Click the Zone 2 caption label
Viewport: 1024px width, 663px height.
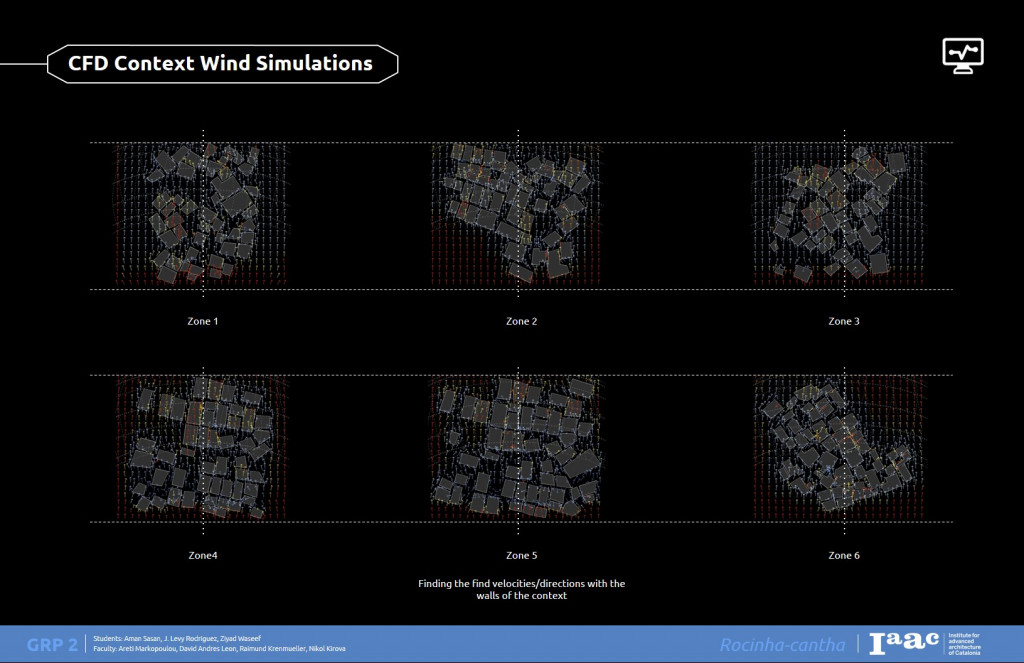tap(521, 322)
